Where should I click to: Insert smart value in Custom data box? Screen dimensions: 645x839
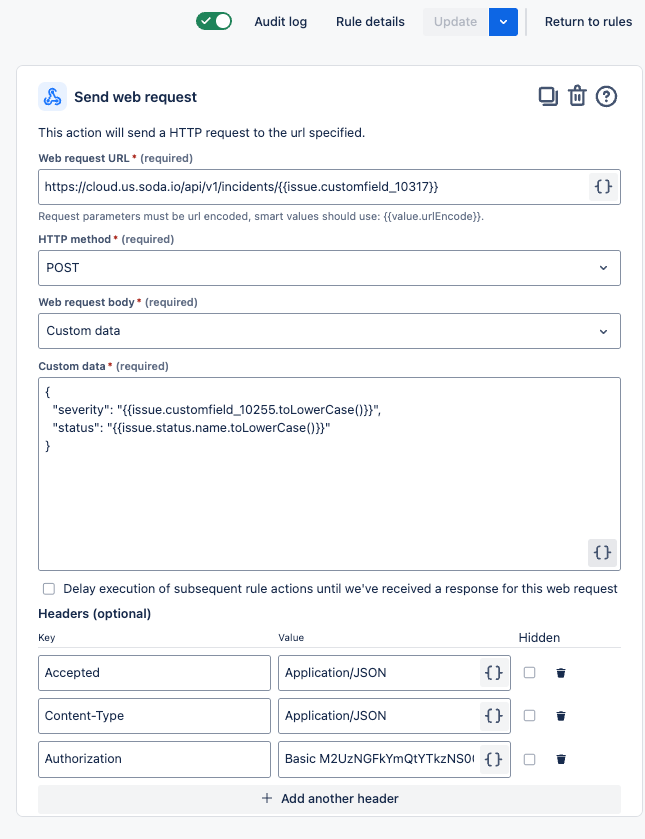[602, 552]
